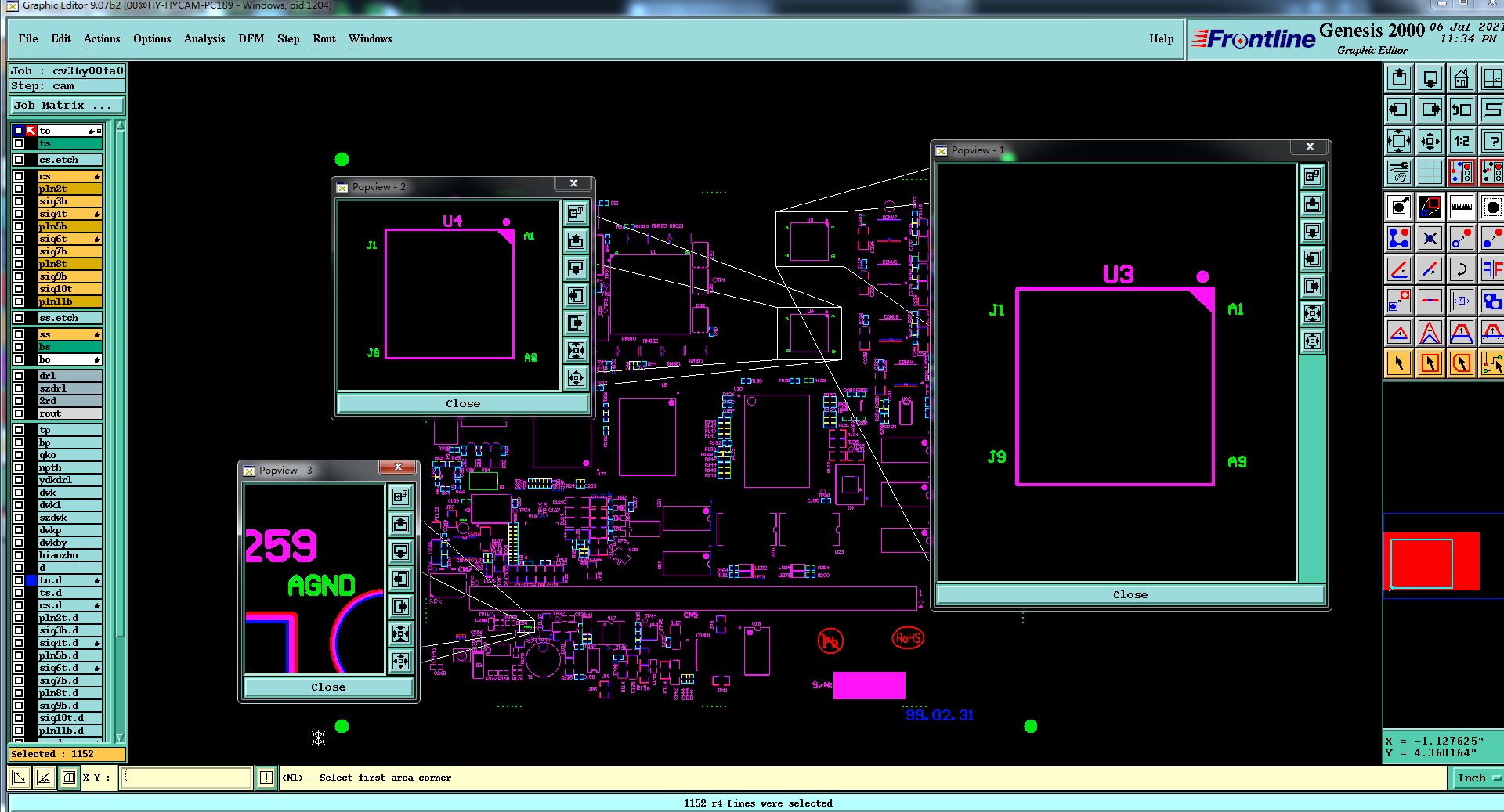Select the plain arrow pointer select tool
Image resolution: width=1504 pixels, height=812 pixels.
(1399, 363)
